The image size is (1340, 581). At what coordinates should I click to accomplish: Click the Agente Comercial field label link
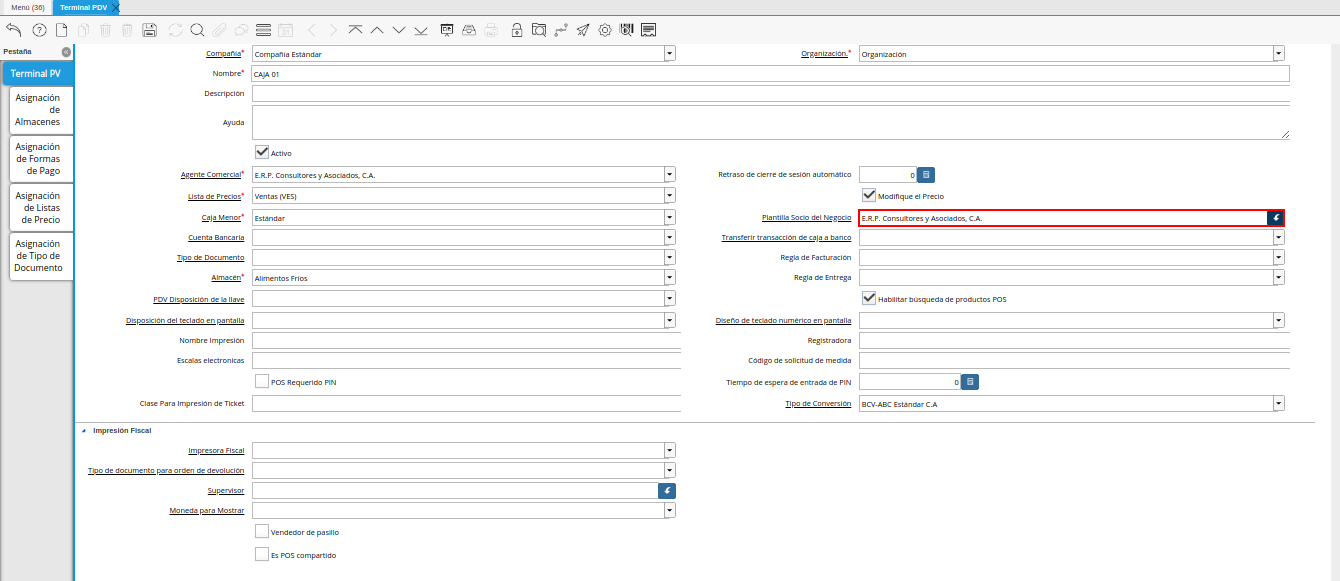(x=210, y=174)
